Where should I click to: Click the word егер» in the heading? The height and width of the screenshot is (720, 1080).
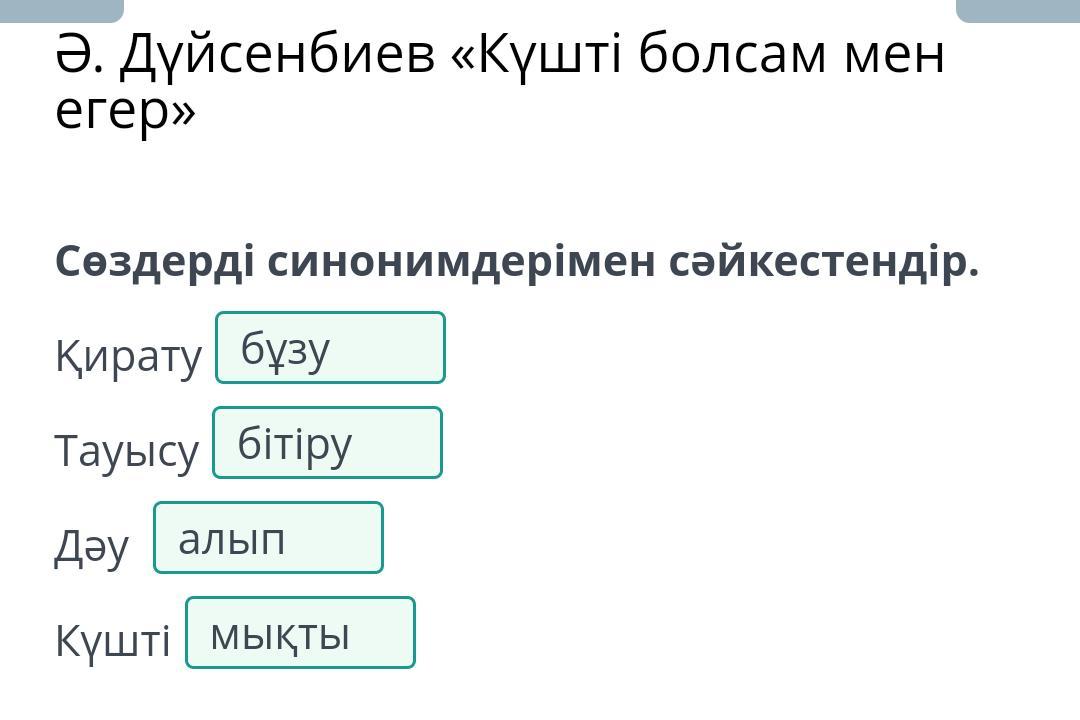click(x=125, y=112)
